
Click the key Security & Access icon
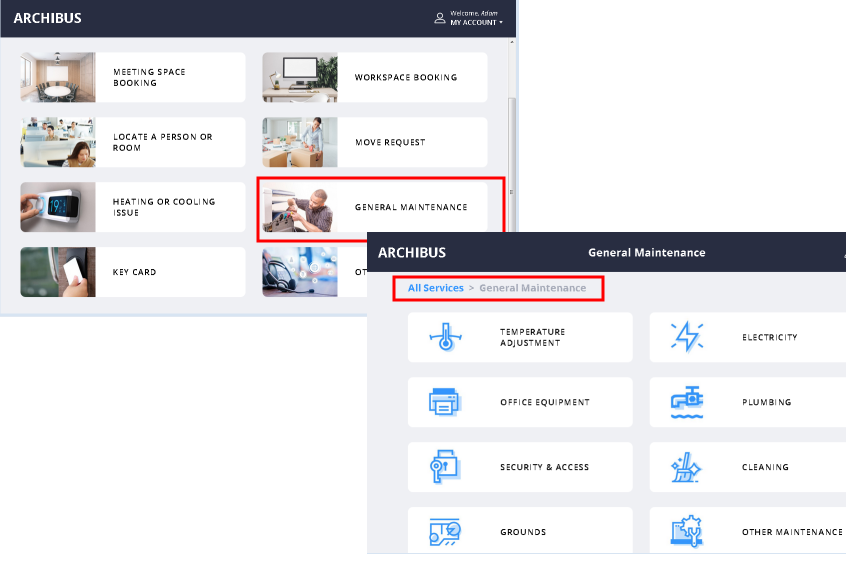(445, 466)
